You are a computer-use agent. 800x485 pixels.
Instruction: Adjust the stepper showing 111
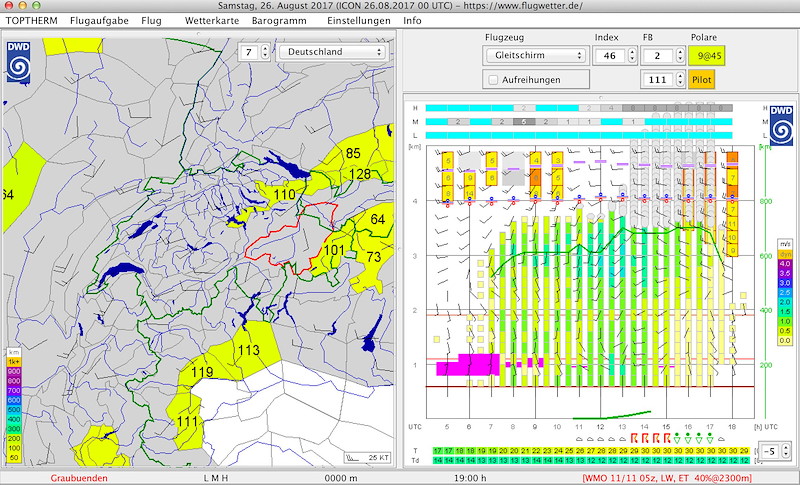click(680, 80)
